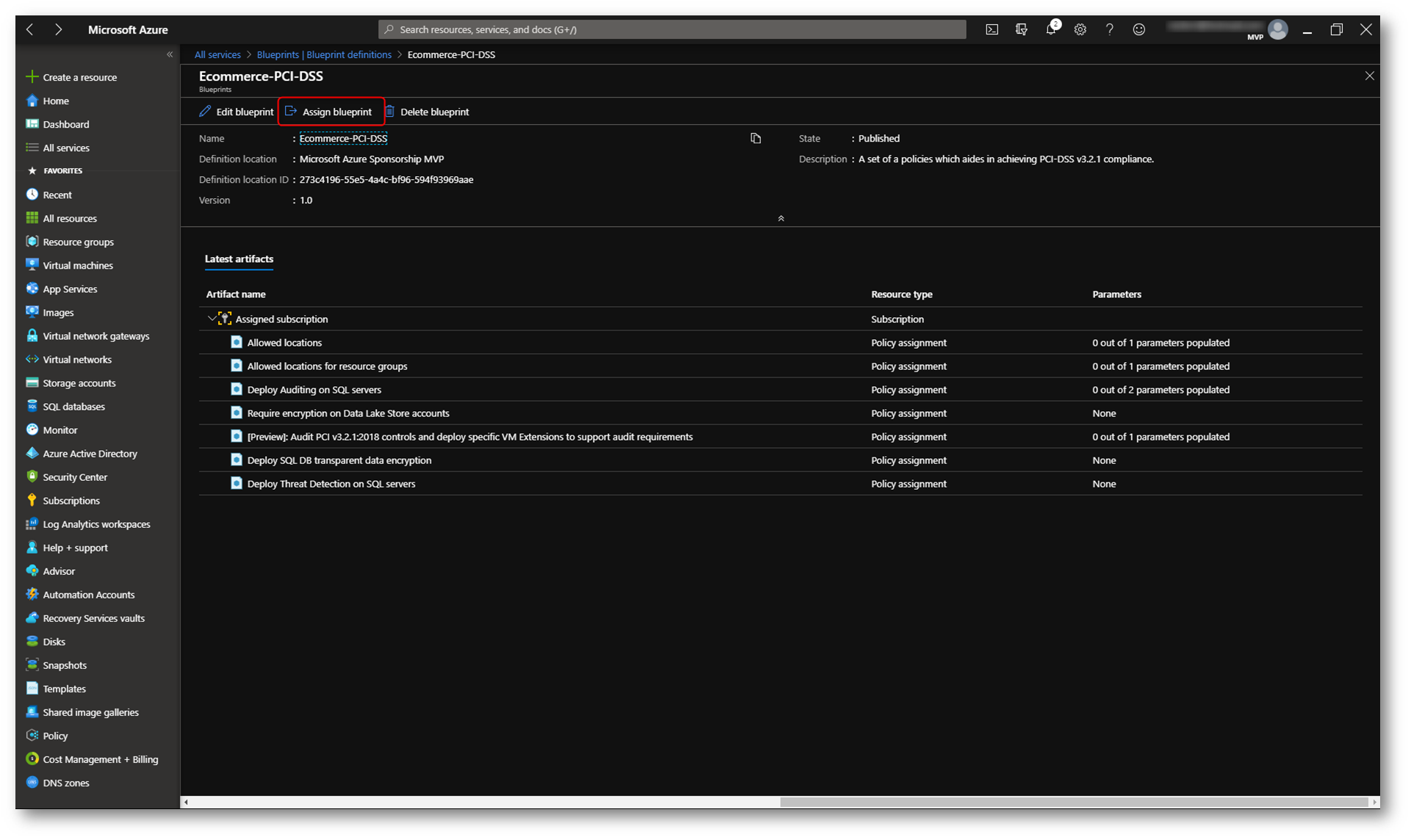This screenshot has width=1411, height=840.
Task: Copy the blueprint name to clipboard
Action: 756,138
